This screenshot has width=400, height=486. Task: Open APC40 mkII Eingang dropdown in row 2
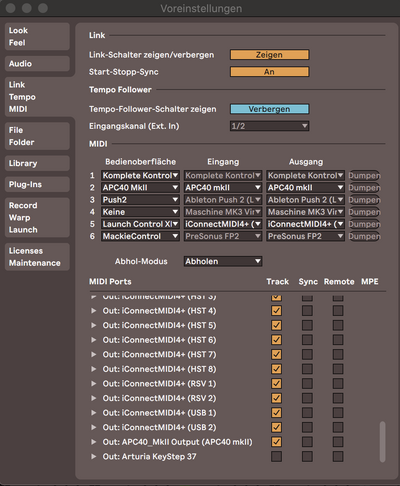223,188
